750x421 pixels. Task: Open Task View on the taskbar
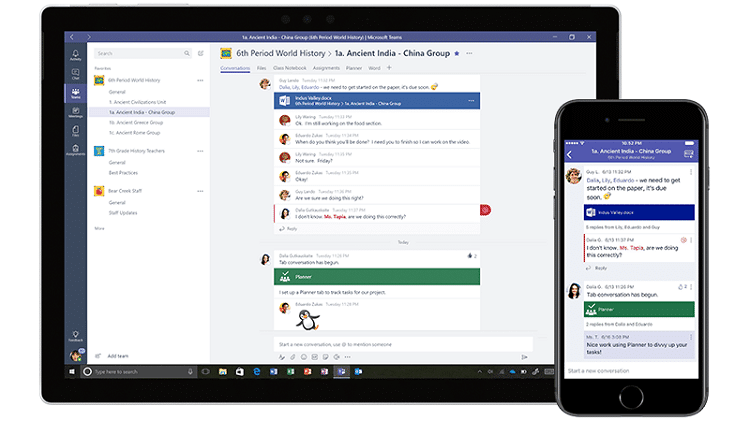[x=206, y=372]
